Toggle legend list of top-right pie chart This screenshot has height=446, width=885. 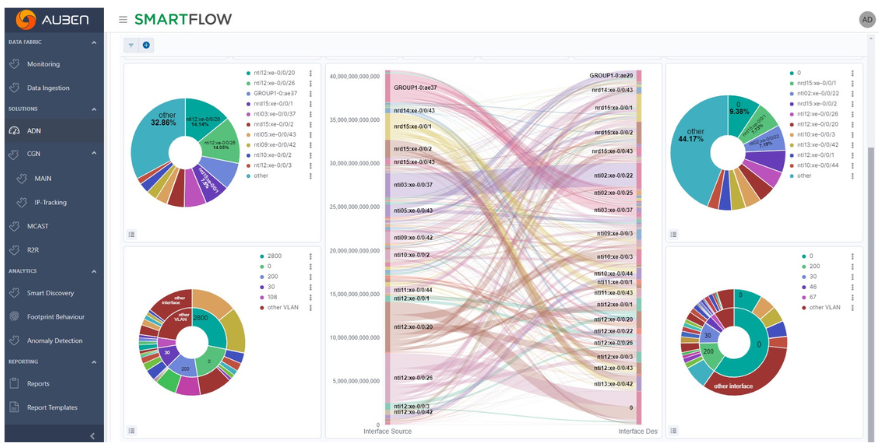pyautogui.click(x=673, y=234)
